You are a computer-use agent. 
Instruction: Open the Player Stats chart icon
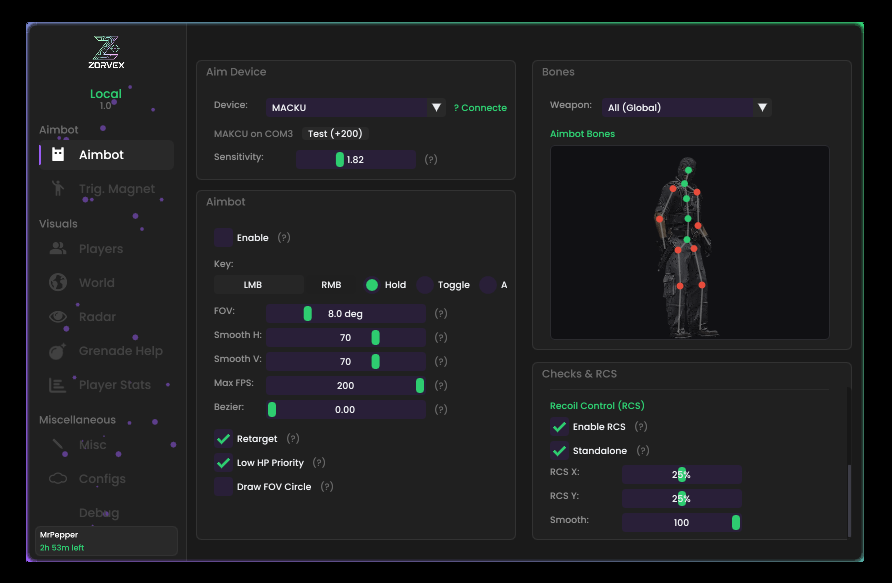[58, 385]
